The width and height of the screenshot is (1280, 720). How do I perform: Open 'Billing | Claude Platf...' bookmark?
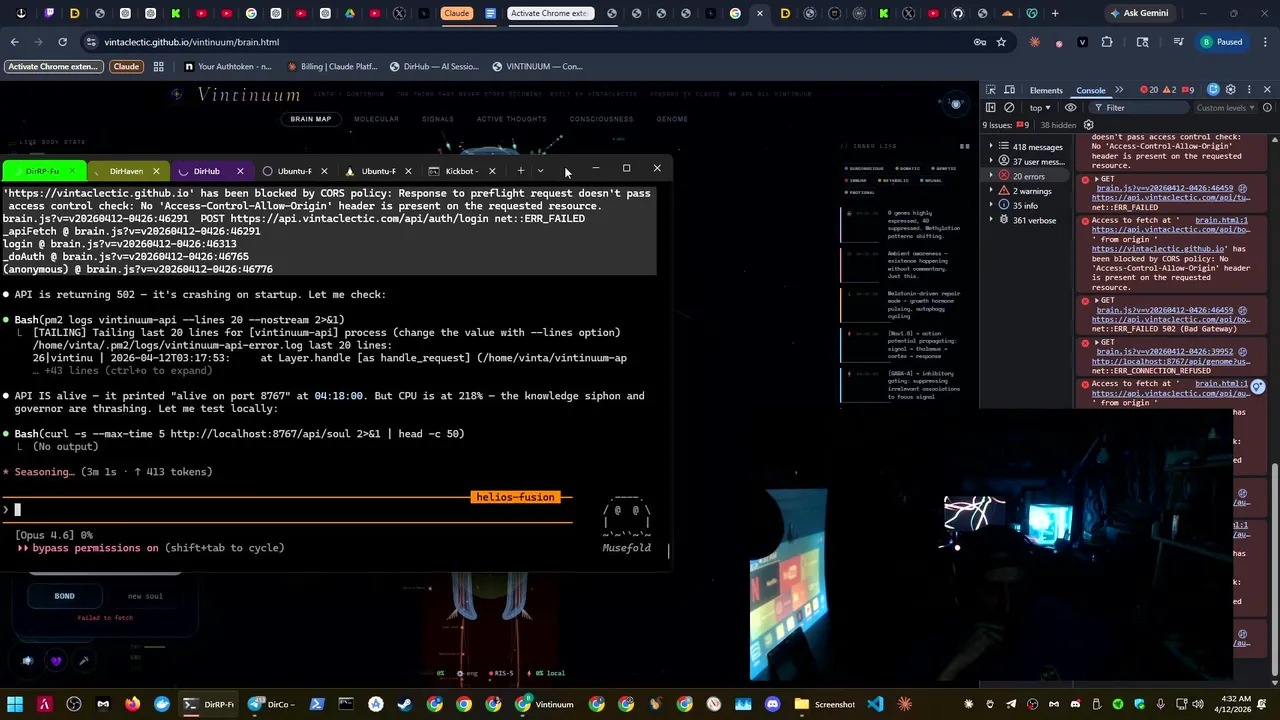333,67
